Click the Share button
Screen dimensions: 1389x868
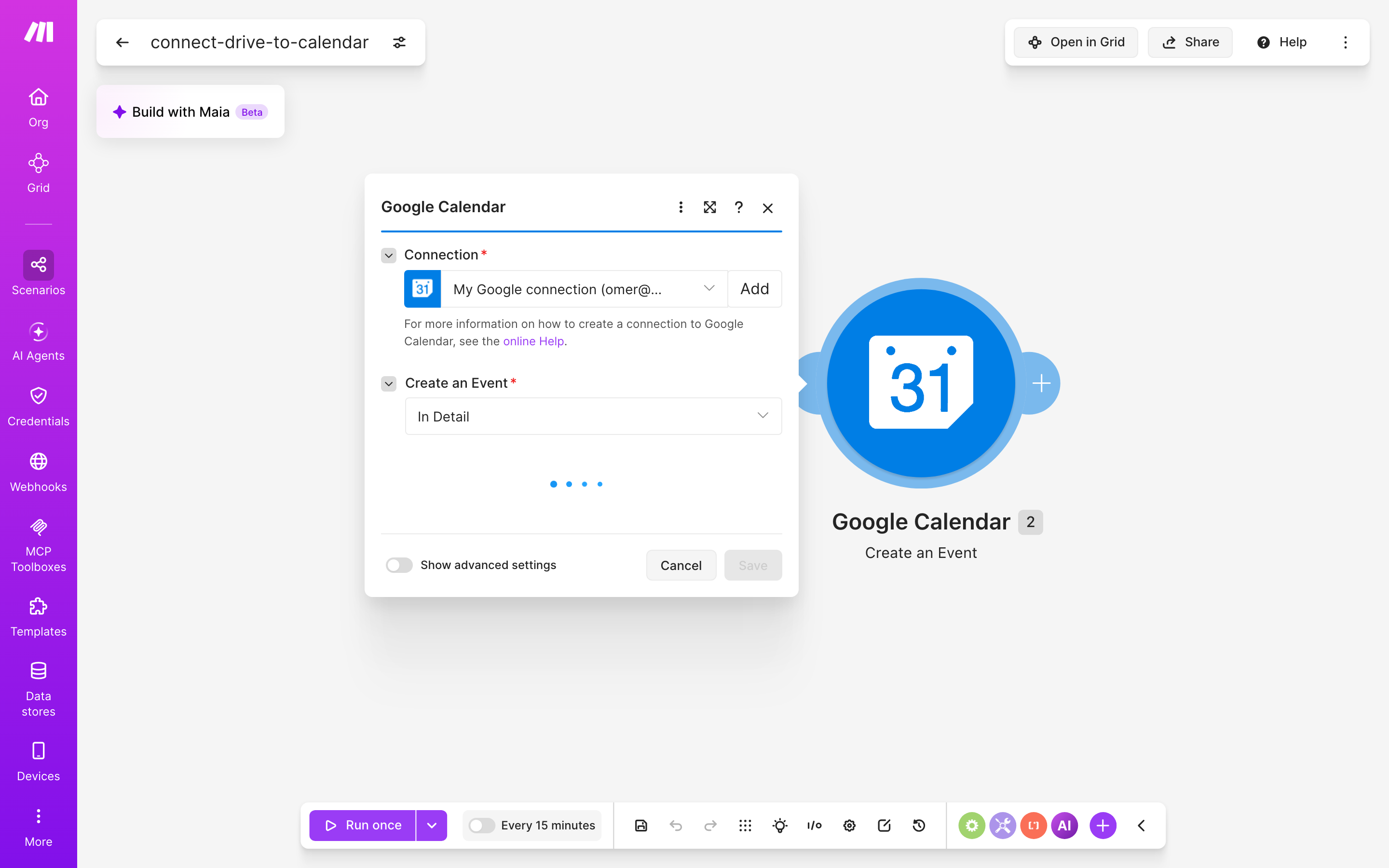pos(1190,42)
